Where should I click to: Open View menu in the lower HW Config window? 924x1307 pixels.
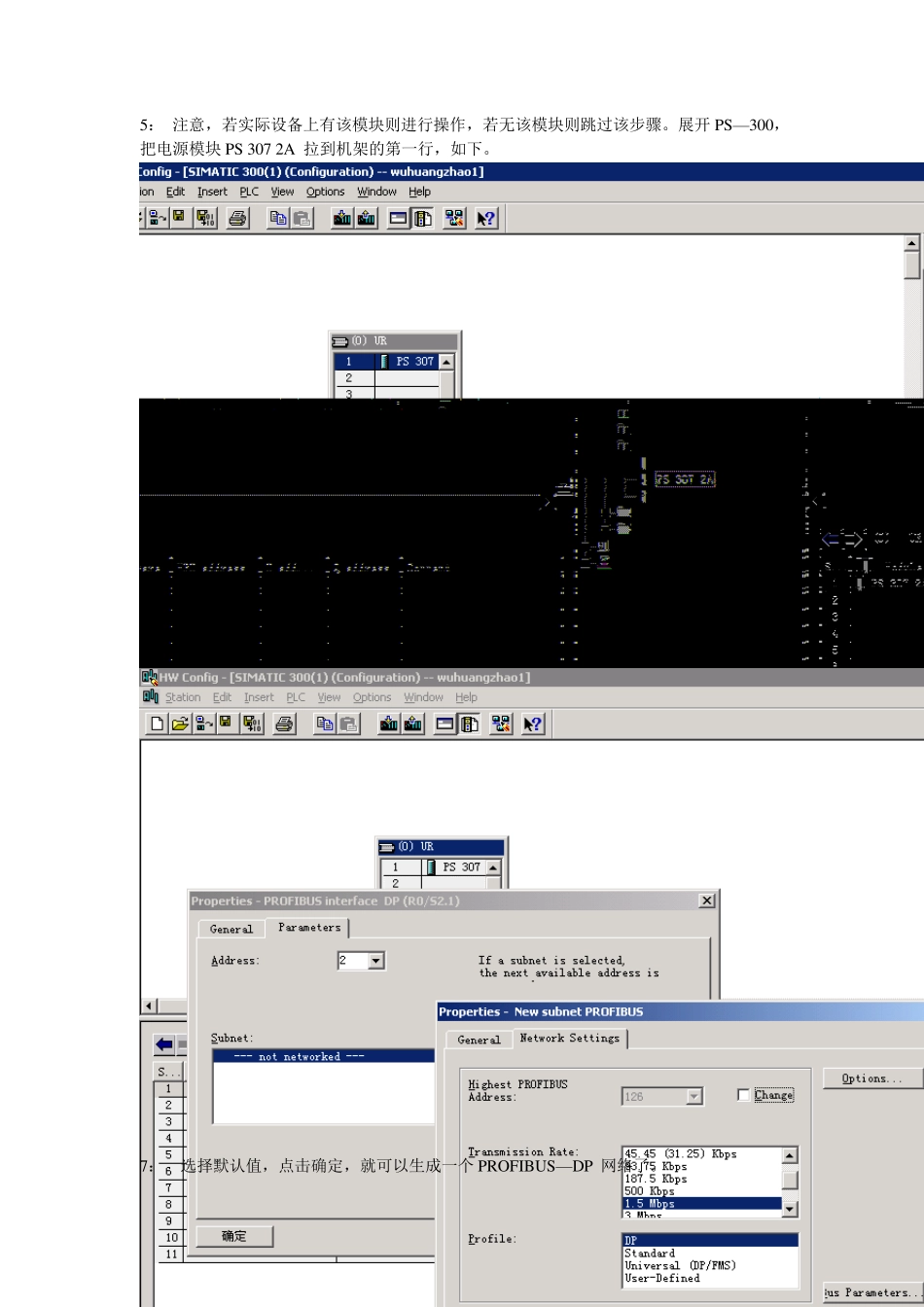330,697
